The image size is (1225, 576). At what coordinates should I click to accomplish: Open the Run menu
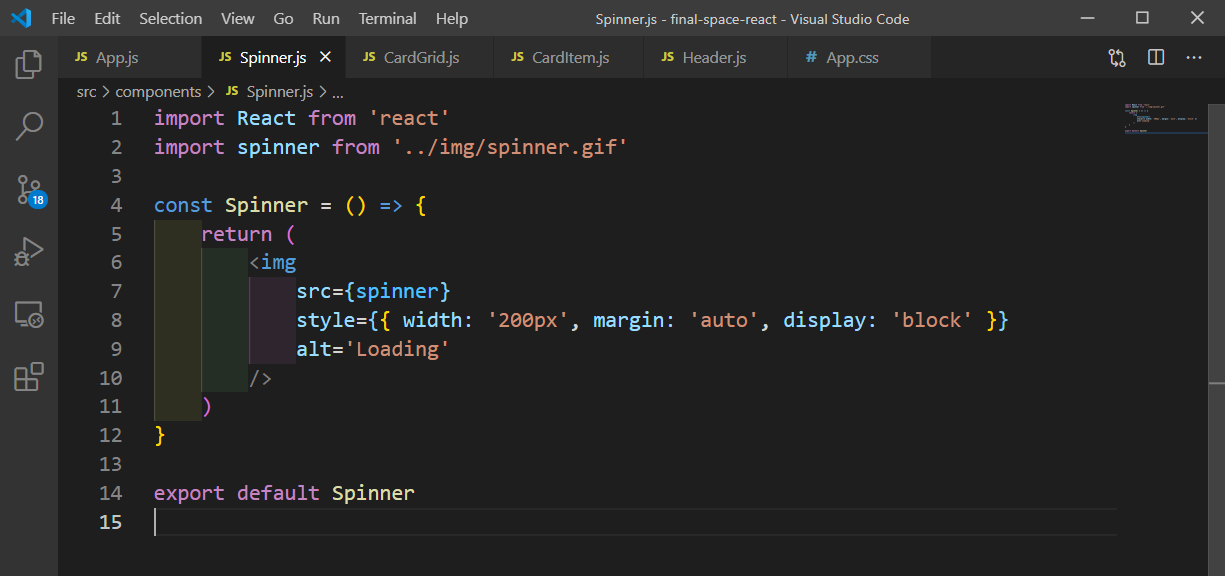(325, 18)
